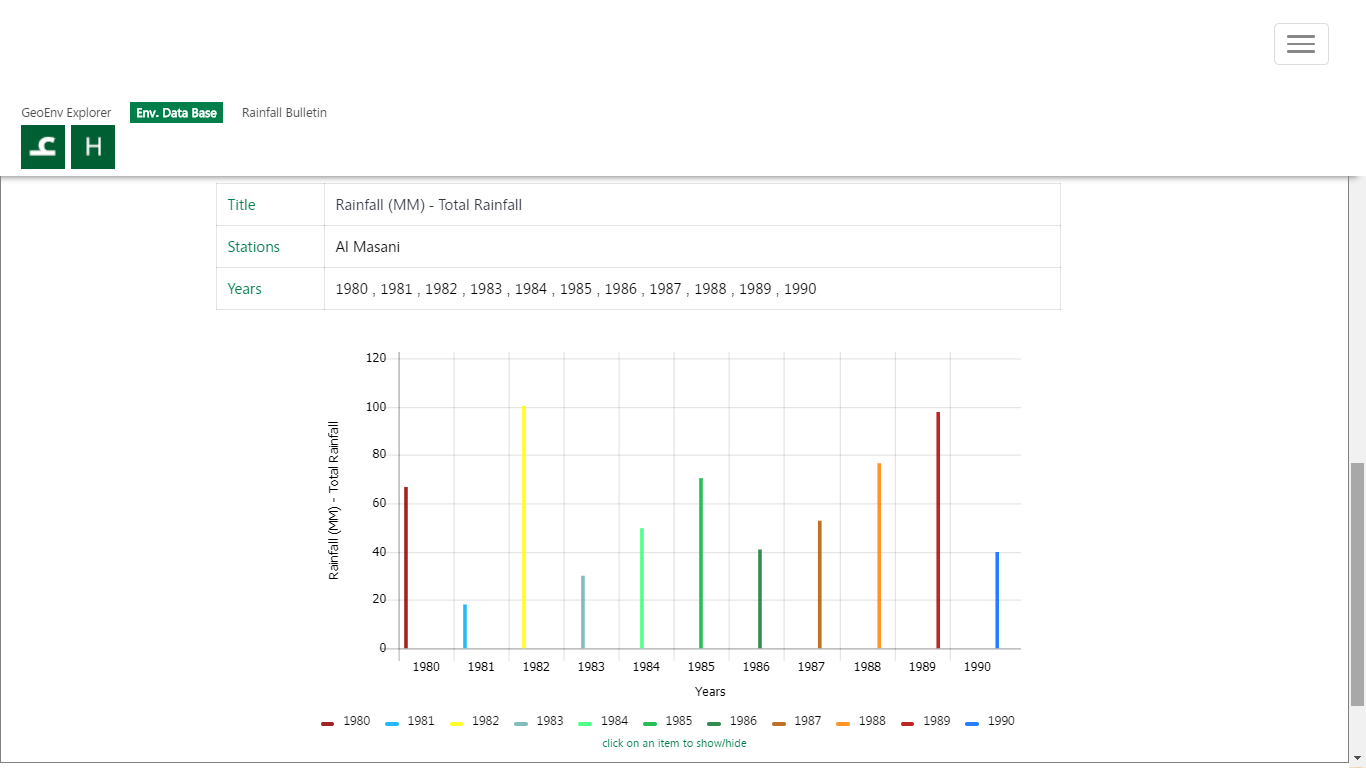The image size is (1366, 768).
Task: Select Env. Data Base tab
Action: click(x=176, y=113)
